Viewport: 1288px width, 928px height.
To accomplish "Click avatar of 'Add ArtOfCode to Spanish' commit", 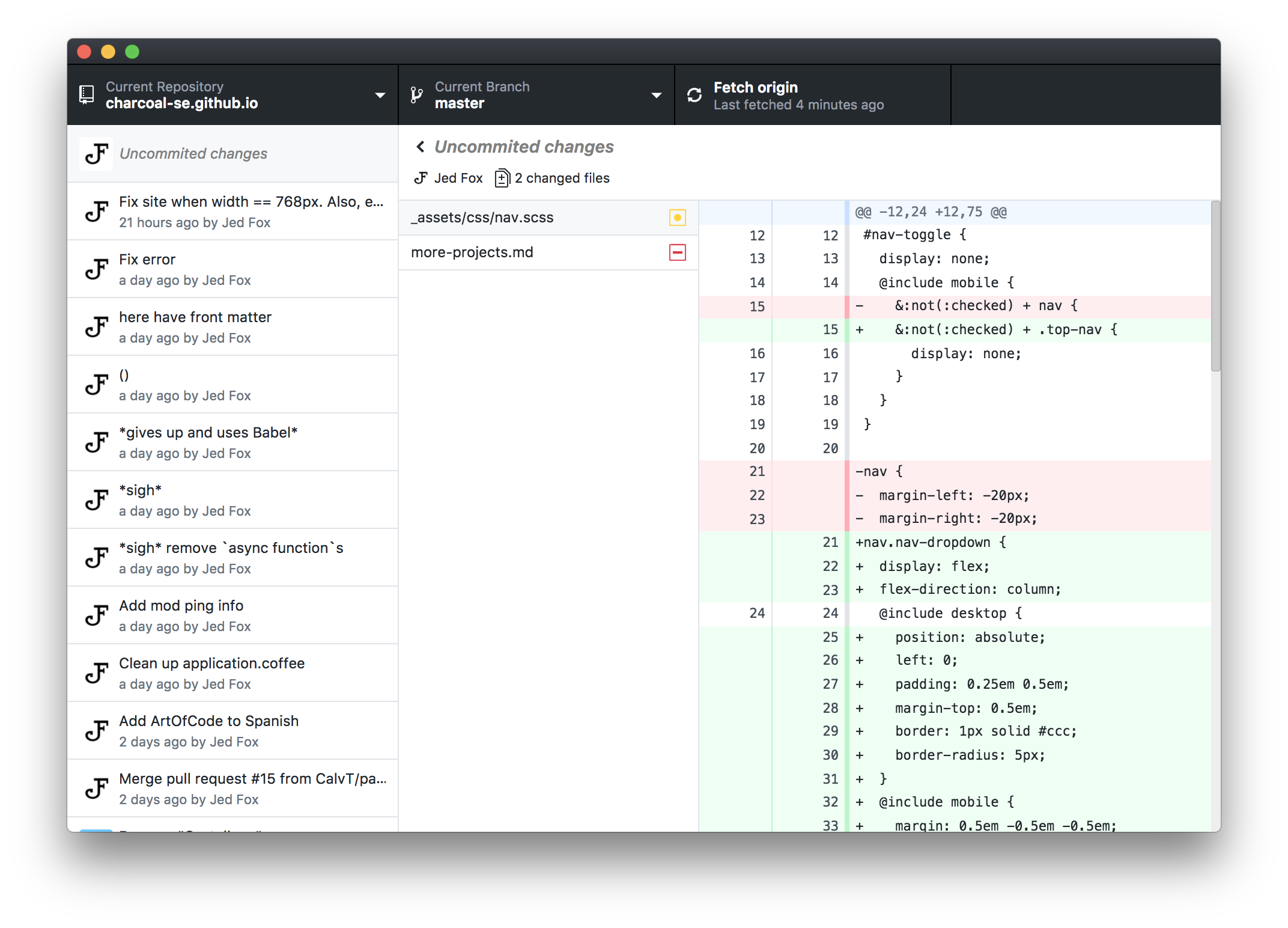I will coord(96,731).
